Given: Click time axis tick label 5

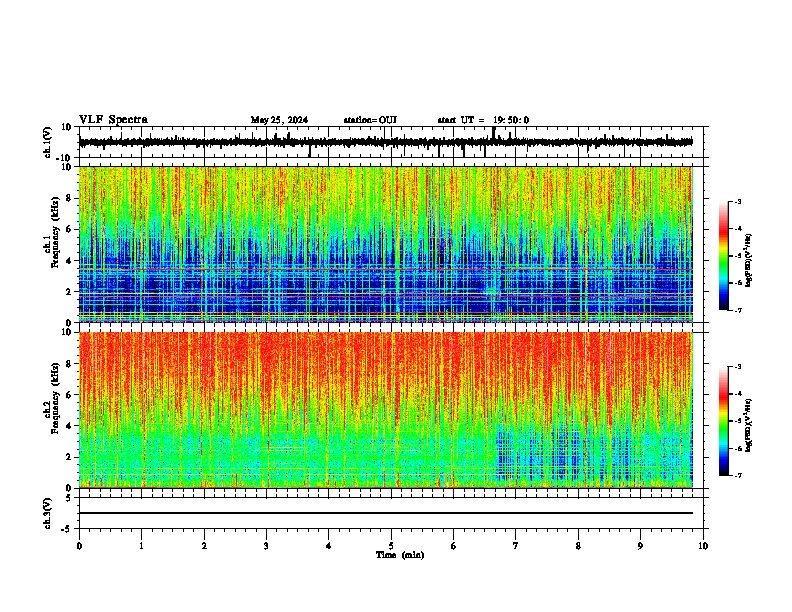Looking at the screenshot, I should click(x=391, y=546).
